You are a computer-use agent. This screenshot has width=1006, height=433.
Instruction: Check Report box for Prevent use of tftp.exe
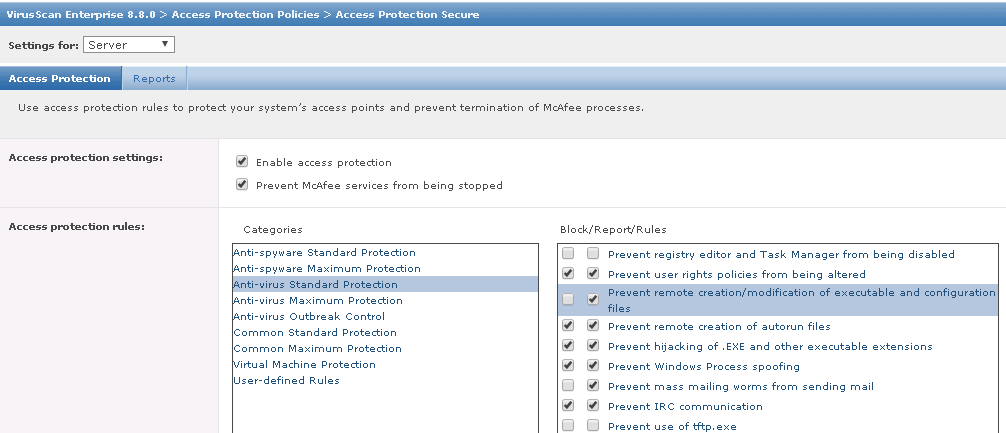coord(593,425)
